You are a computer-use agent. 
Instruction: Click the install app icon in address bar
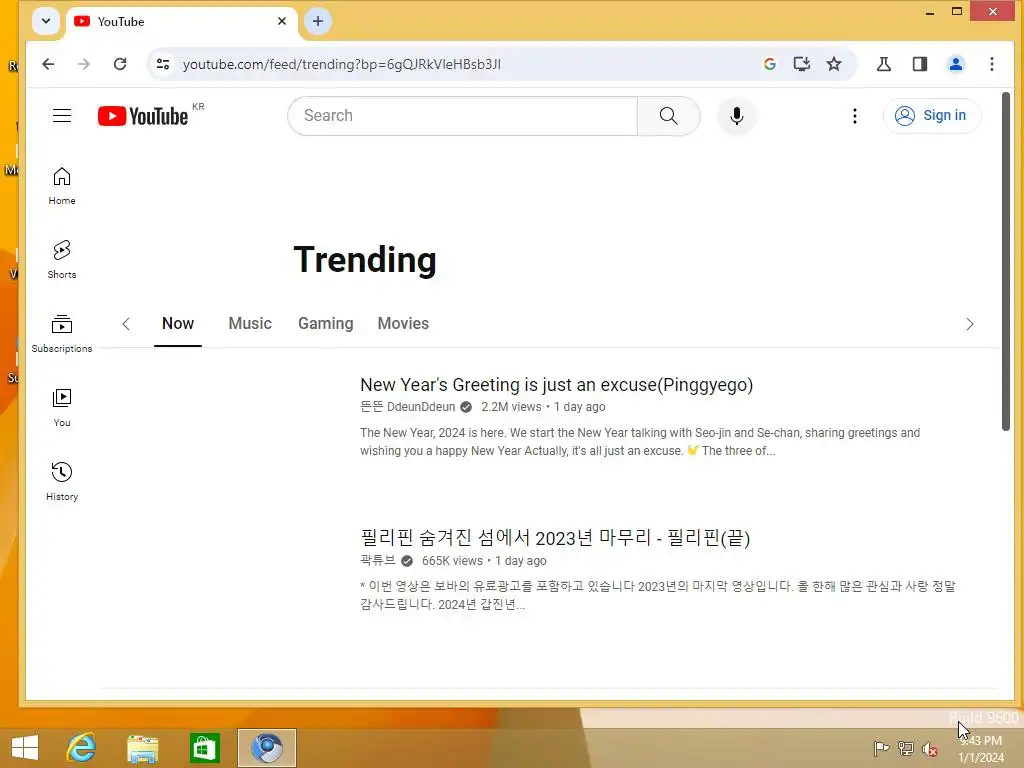(801, 64)
